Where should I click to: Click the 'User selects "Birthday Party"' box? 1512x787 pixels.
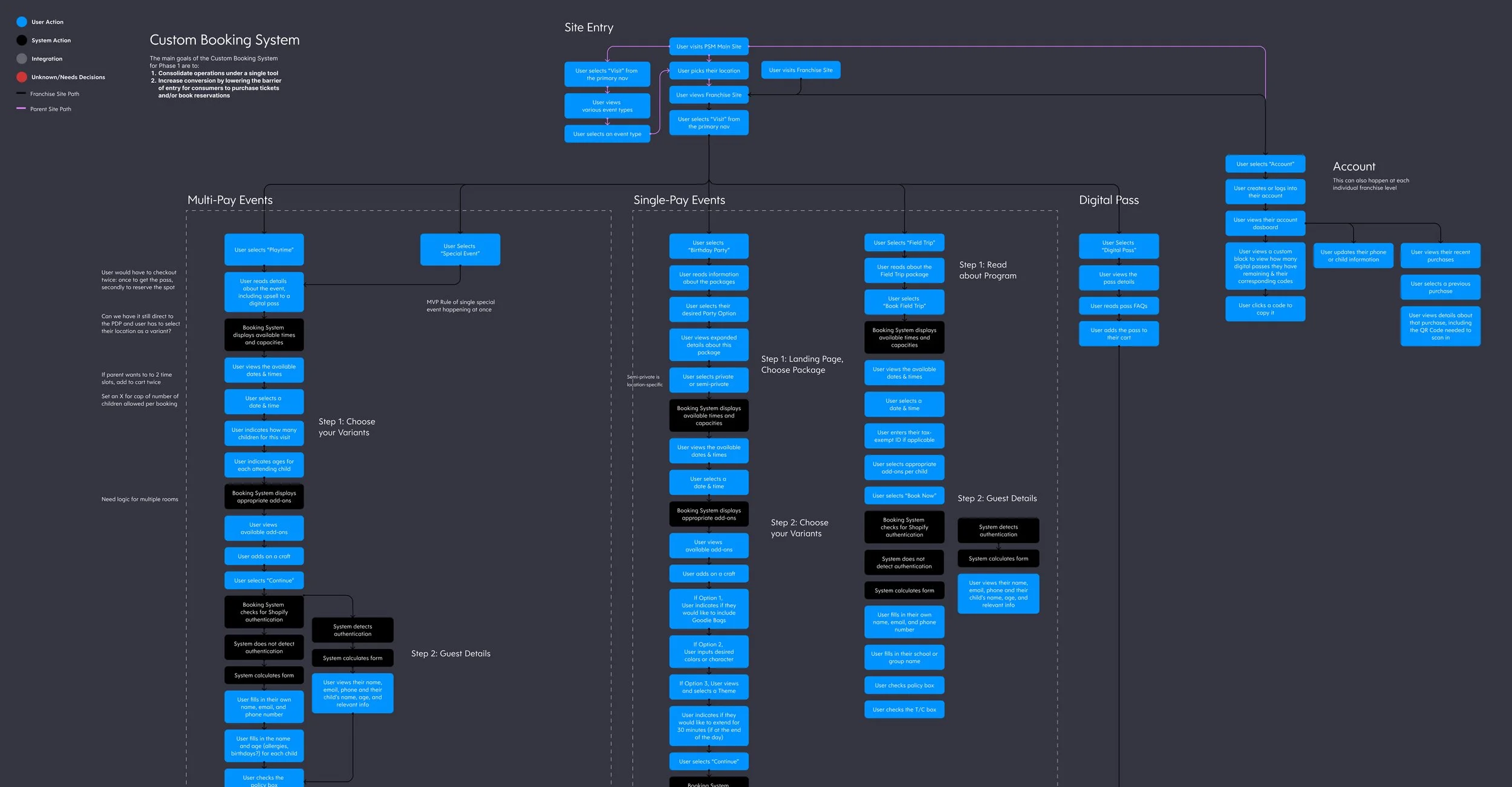pyautogui.click(x=708, y=246)
